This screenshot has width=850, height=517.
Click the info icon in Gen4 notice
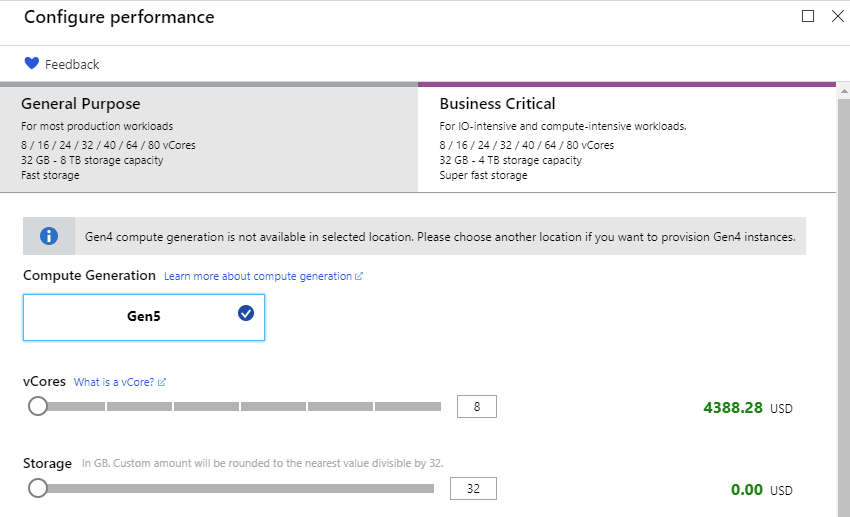(48, 237)
